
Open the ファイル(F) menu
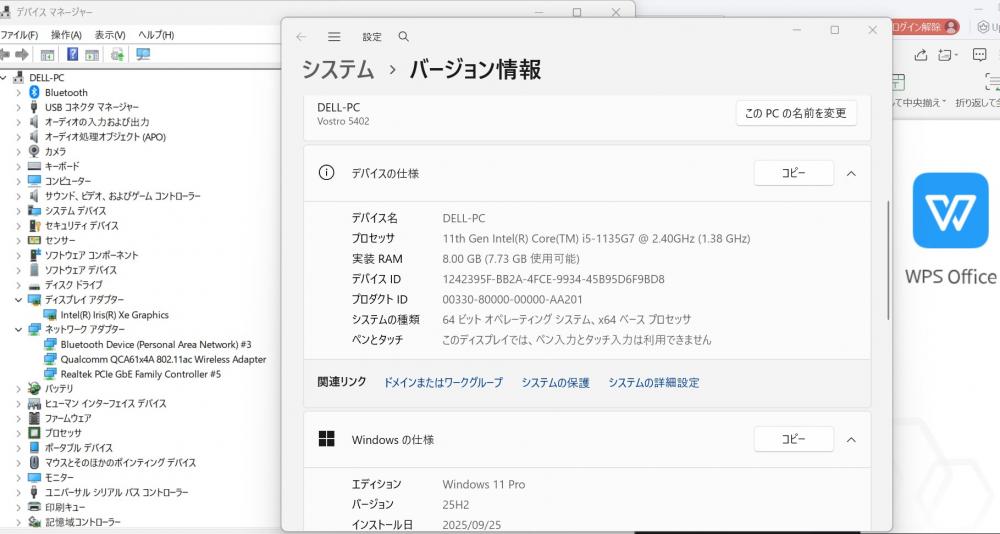[19, 35]
